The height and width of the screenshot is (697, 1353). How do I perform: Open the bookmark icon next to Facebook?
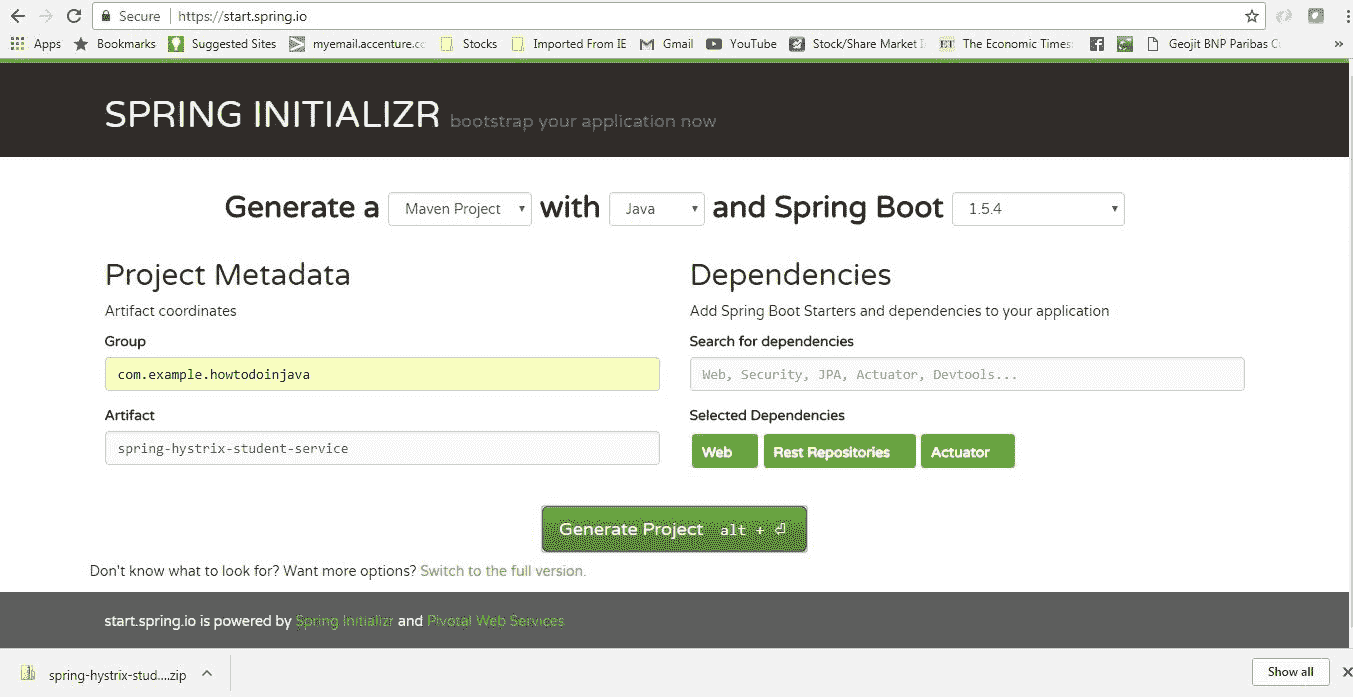coord(1125,44)
